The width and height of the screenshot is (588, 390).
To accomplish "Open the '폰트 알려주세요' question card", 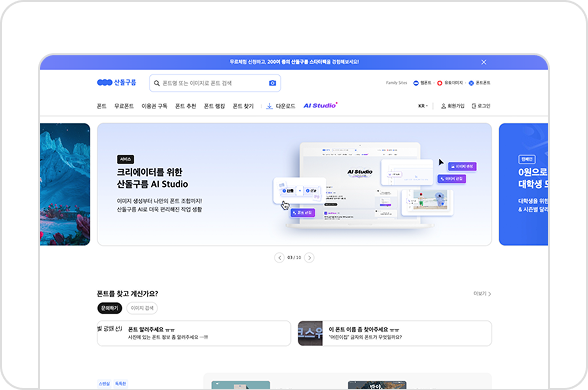I will point(194,333).
